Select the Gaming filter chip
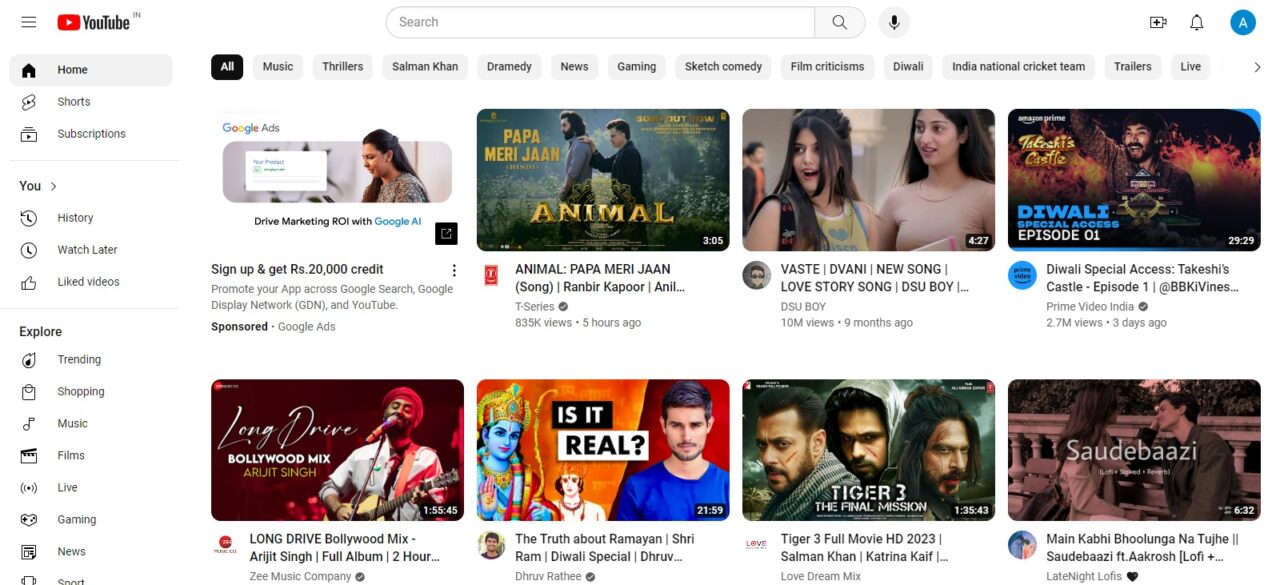The image size is (1280, 585). pos(636,67)
